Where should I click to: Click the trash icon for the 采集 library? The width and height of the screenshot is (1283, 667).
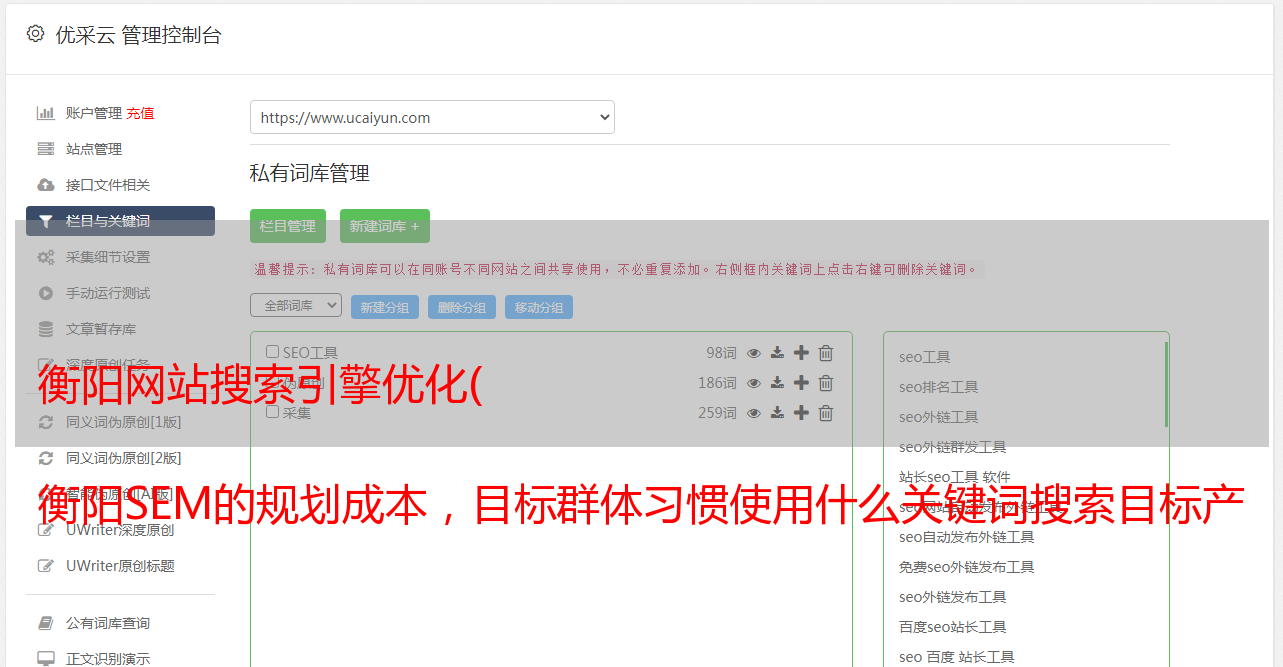point(826,413)
